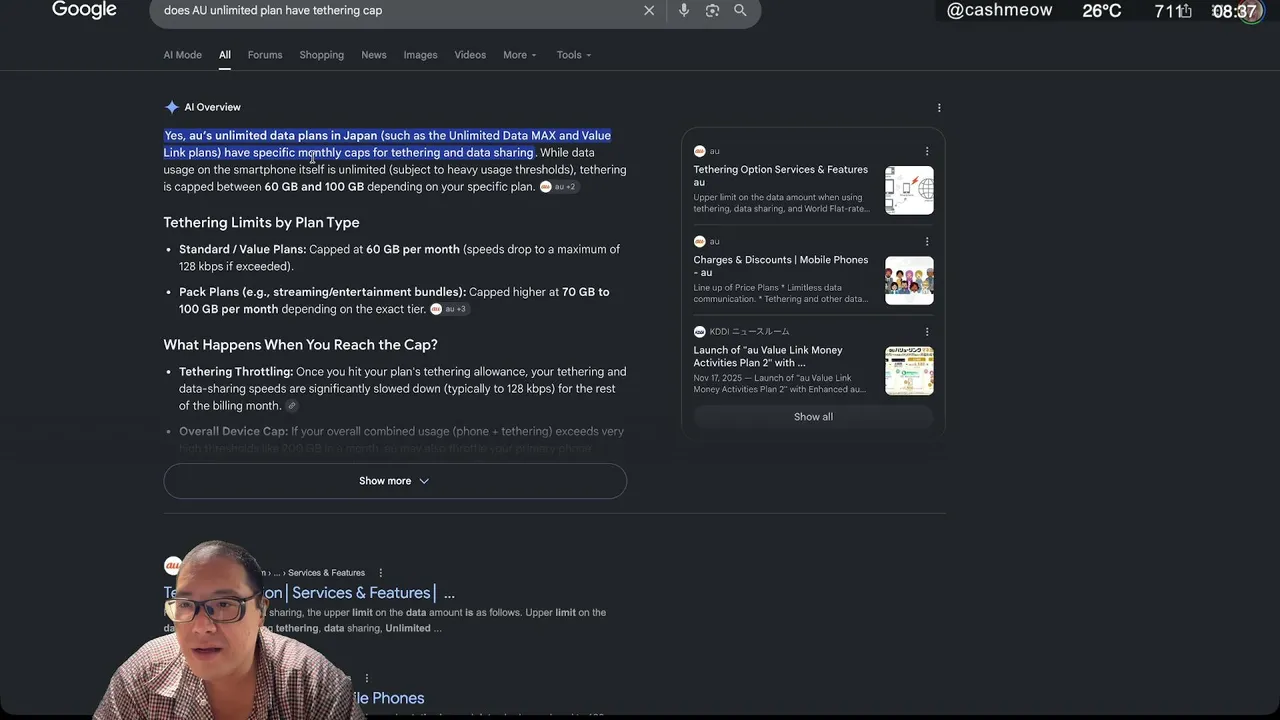Screen dimensions: 1280x720
Task: Click thumbnail of au Value Link Money card
Action: [909, 370]
